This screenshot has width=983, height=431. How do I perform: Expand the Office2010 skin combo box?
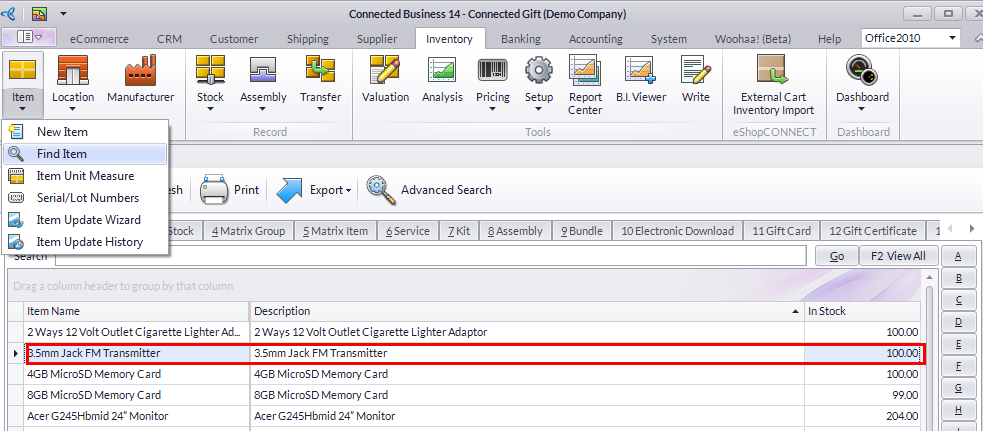click(x=953, y=38)
